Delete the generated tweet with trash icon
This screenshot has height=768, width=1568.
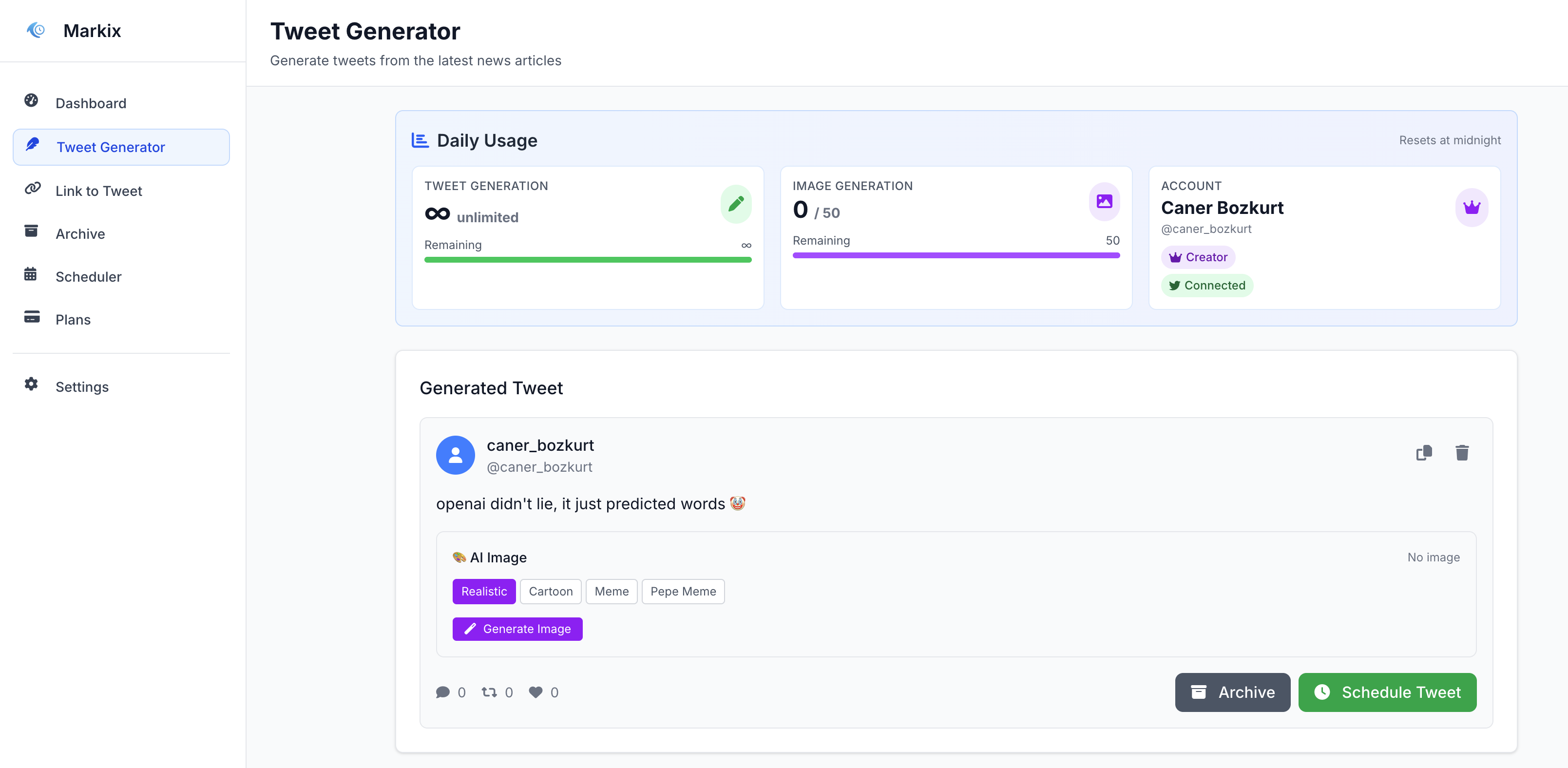coord(1461,453)
